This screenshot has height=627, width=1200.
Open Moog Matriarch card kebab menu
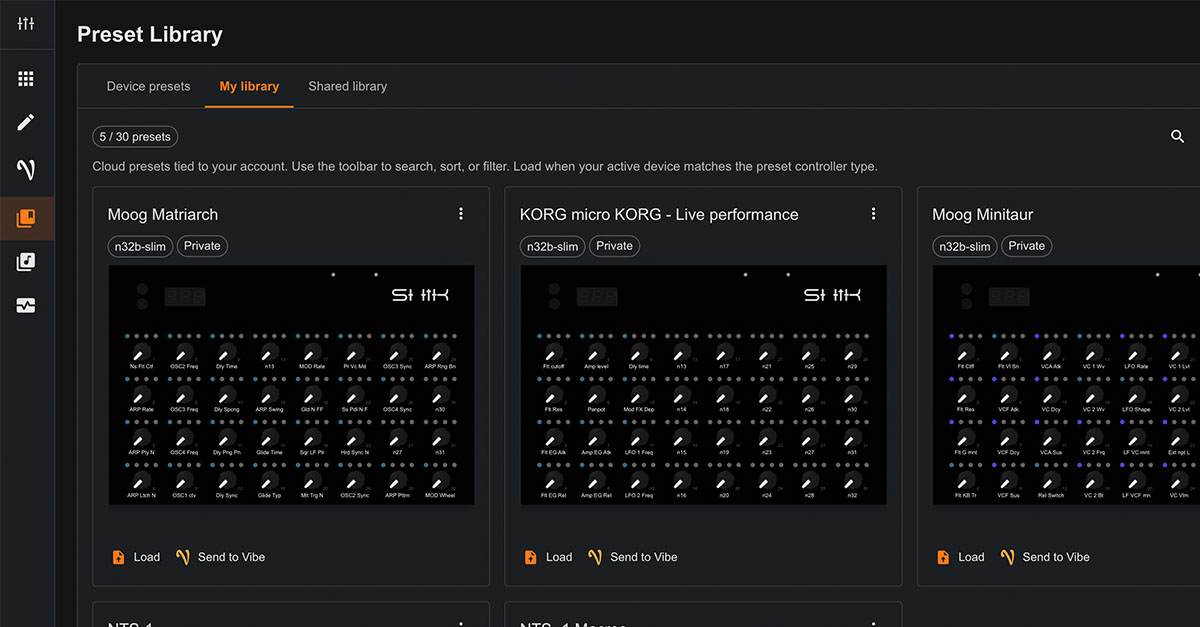(461, 214)
